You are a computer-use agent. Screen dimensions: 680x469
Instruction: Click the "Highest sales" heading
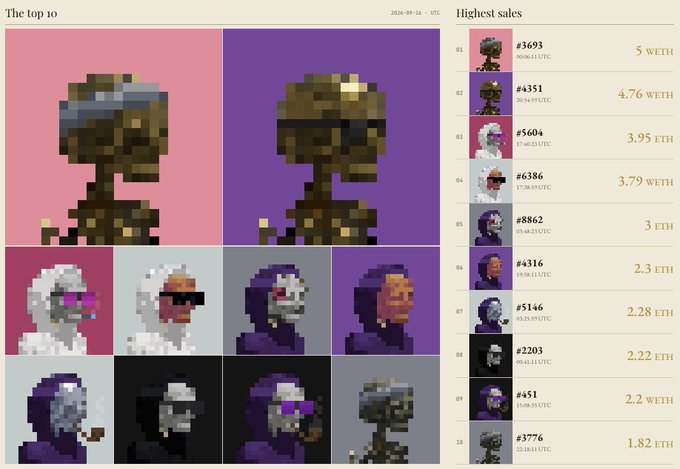489,13
